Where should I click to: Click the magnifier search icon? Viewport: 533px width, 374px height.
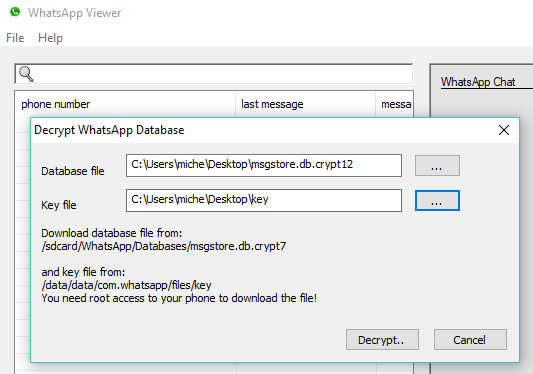pyautogui.click(x=26, y=74)
